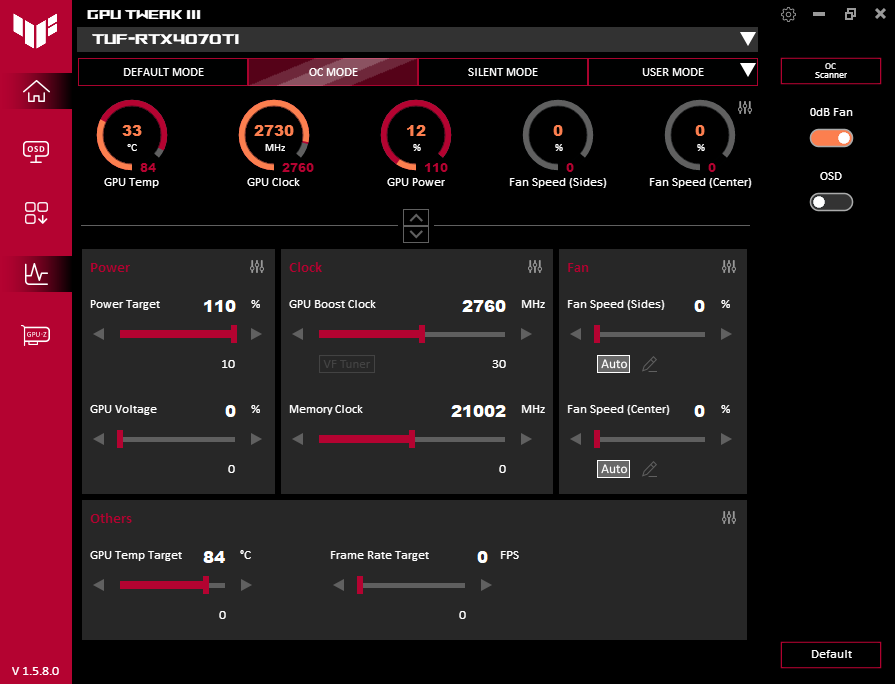Screen dimensions: 895x684
Task: Click the GPU Clock gauge
Action: pyautogui.click(x=274, y=136)
